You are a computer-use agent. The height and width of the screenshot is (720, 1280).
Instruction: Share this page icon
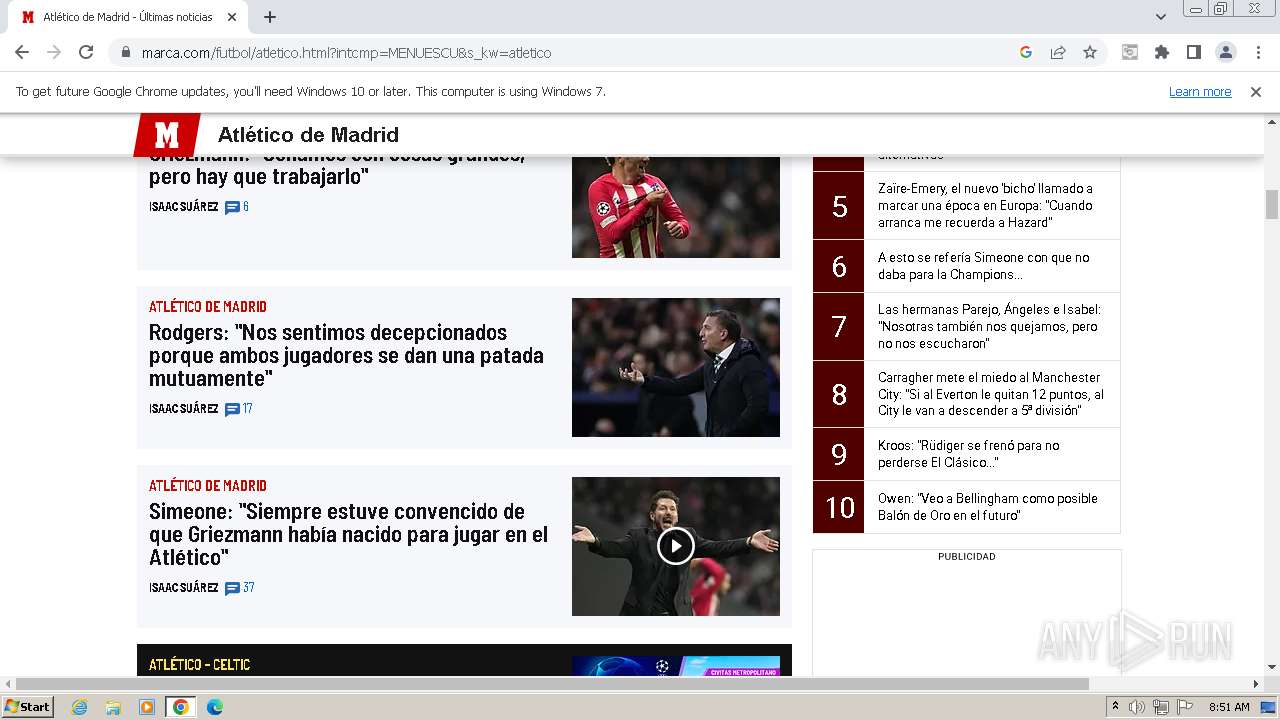pyautogui.click(x=1058, y=52)
